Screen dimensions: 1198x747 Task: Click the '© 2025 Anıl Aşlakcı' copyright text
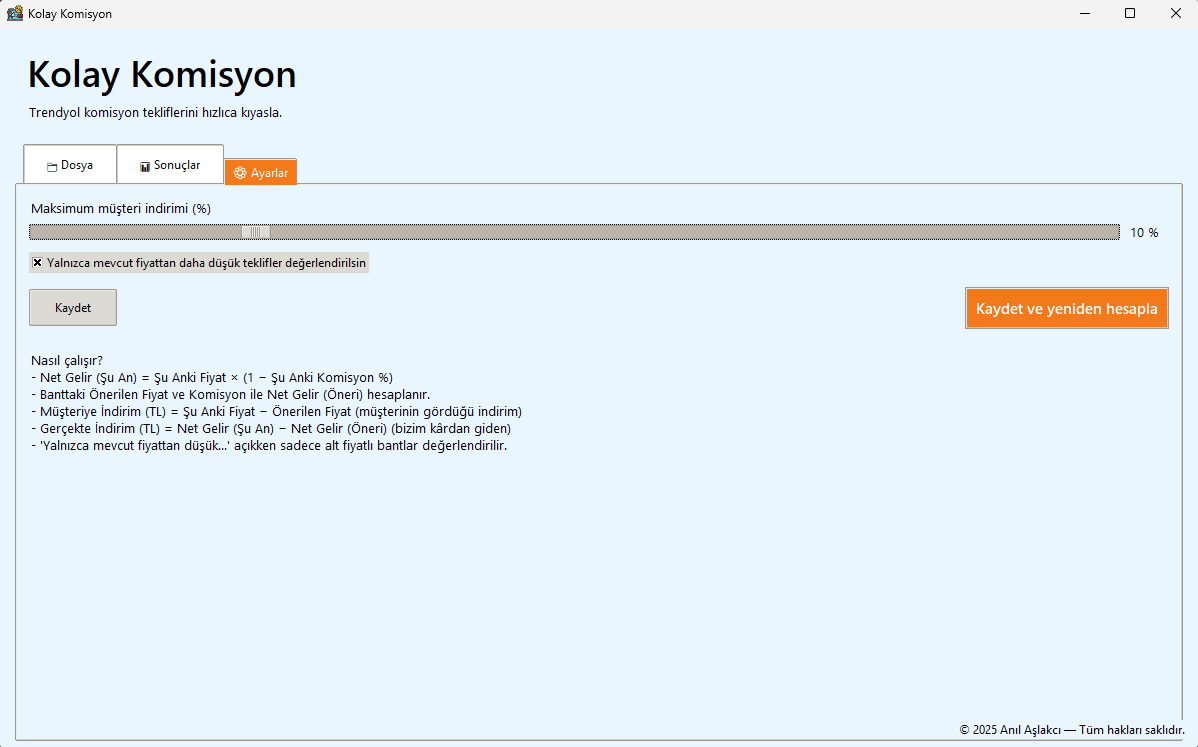tap(1072, 730)
